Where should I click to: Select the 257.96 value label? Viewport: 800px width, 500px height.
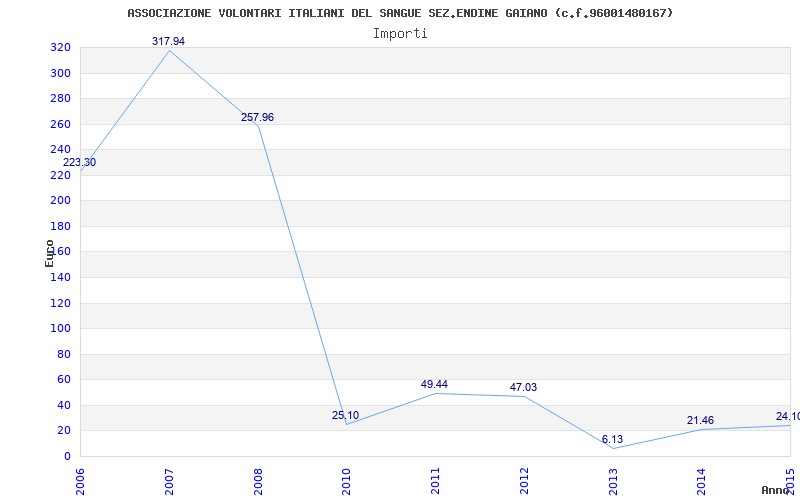point(257,117)
